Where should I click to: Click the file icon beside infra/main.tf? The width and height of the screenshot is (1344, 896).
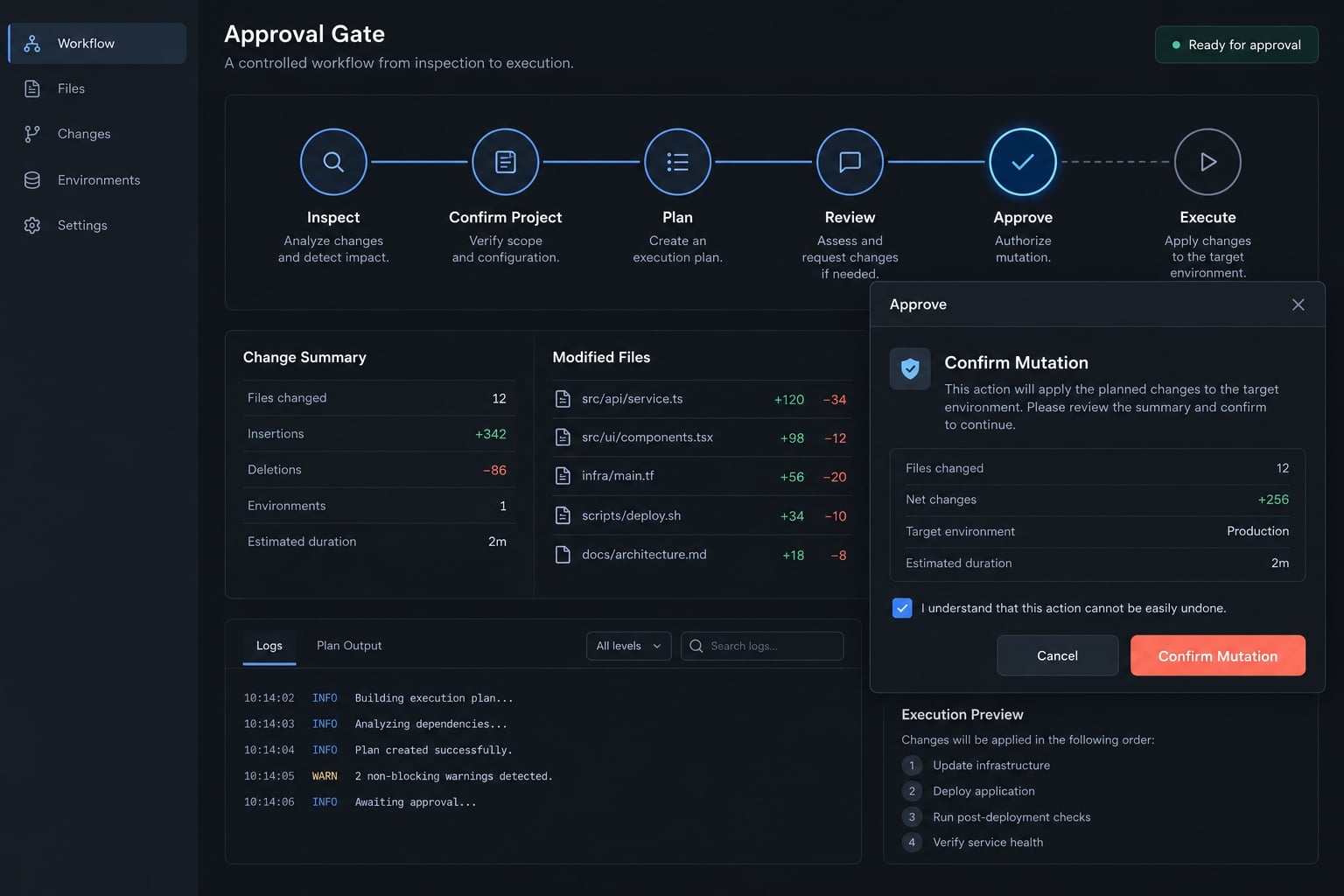[563, 476]
